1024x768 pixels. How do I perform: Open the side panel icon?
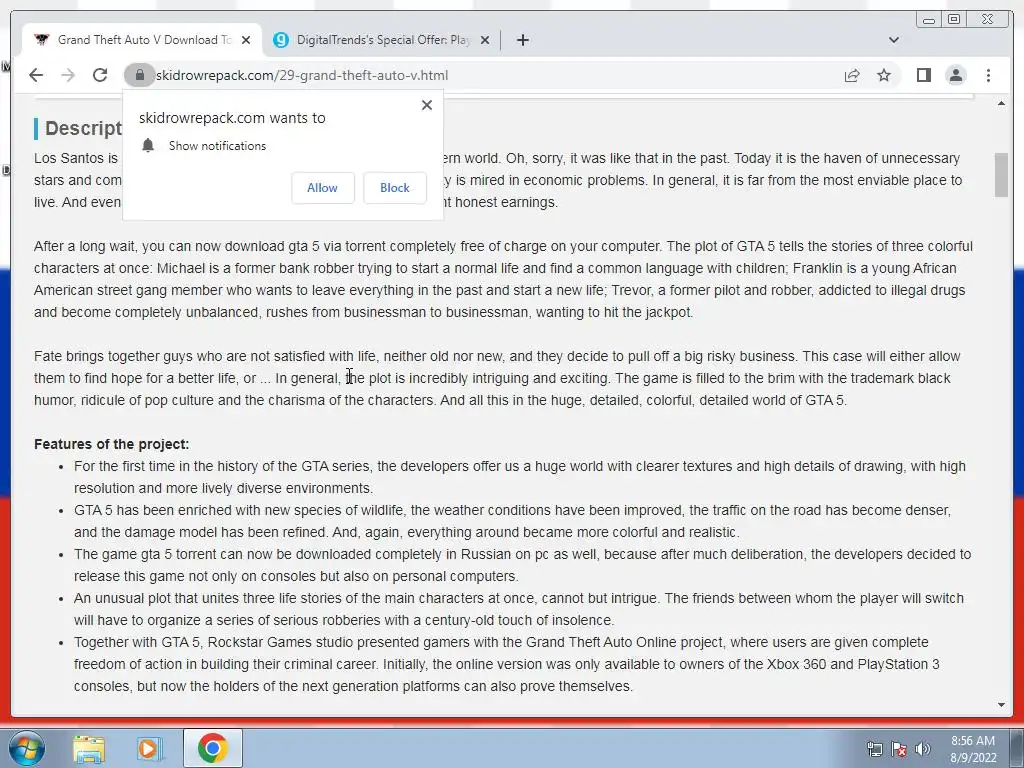click(x=923, y=75)
